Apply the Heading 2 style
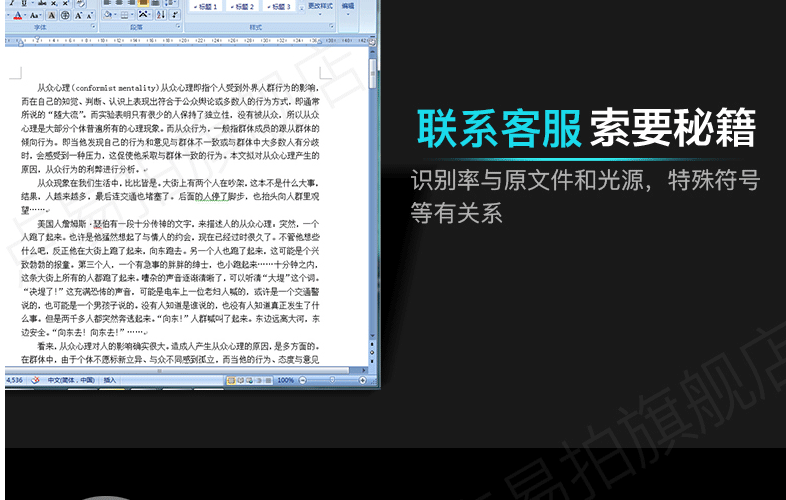Image resolution: width=786 pixels, height=500 pixels. point(242,6)
